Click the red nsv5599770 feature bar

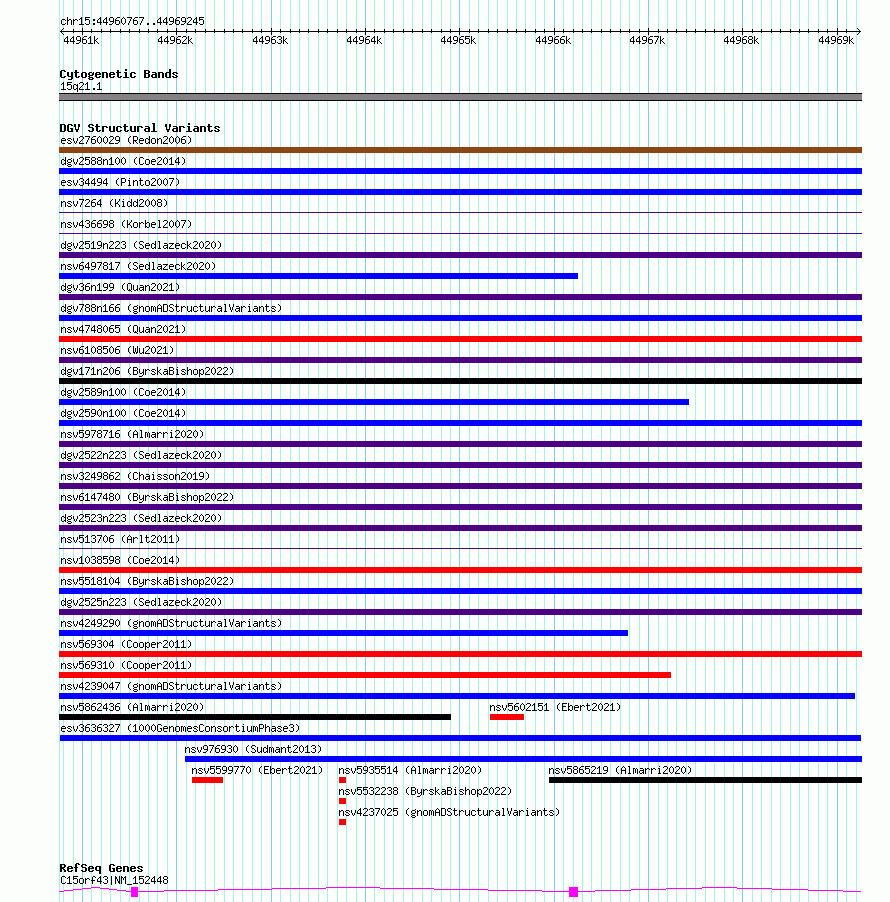click(x=207, y=780)
